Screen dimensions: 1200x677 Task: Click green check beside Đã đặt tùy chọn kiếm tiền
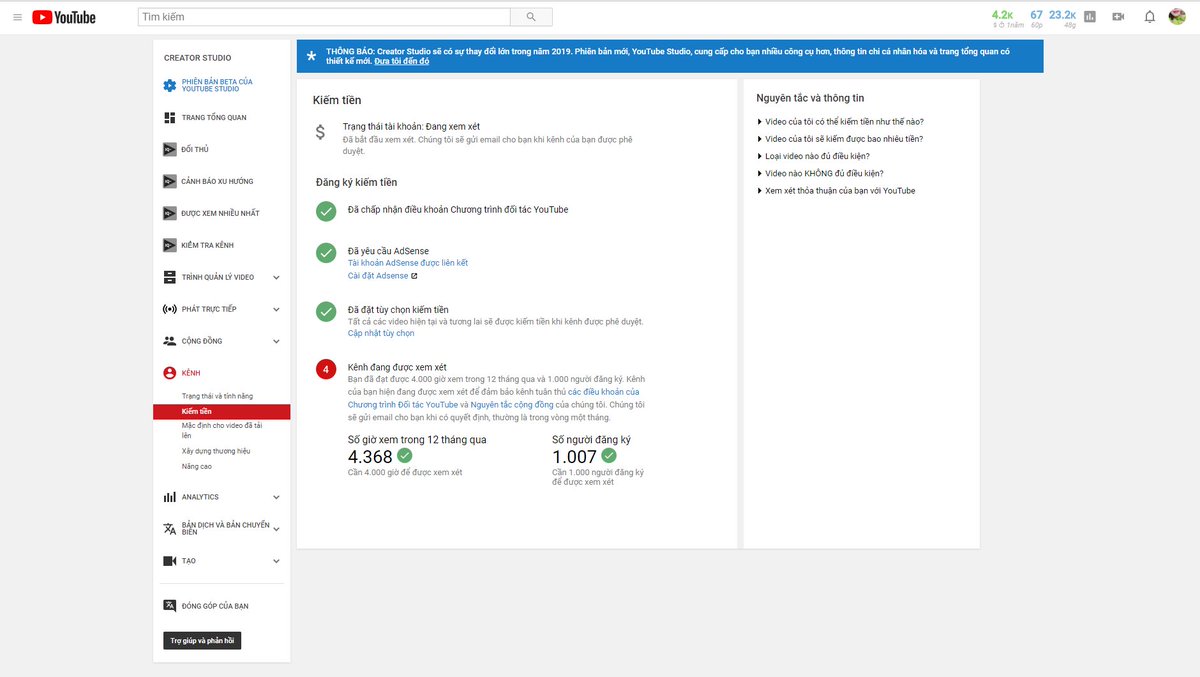point(326,311)
